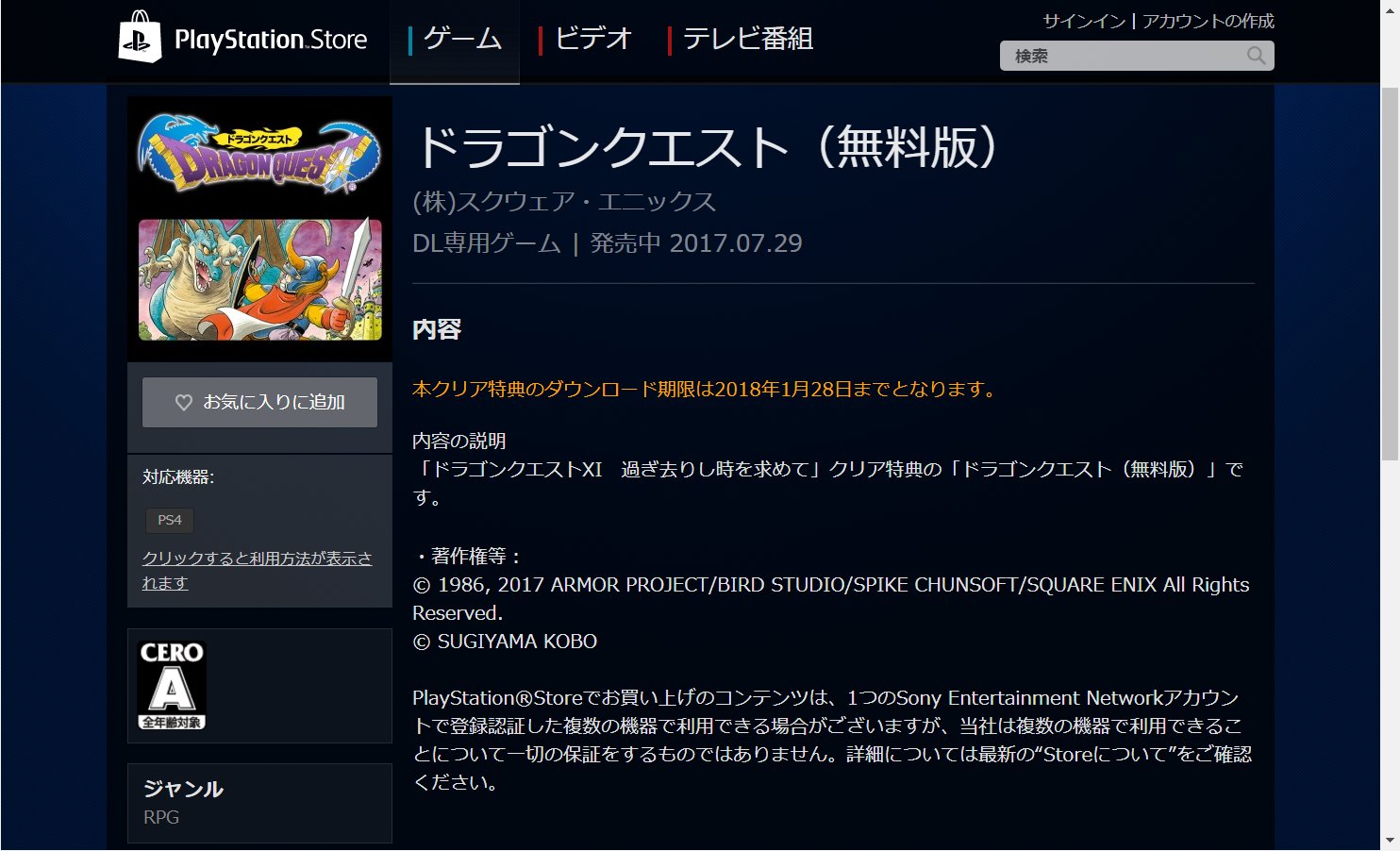Click the CERO A rating badge
This screenshot has width=1400, height=851.
click(x=172, y=685)
